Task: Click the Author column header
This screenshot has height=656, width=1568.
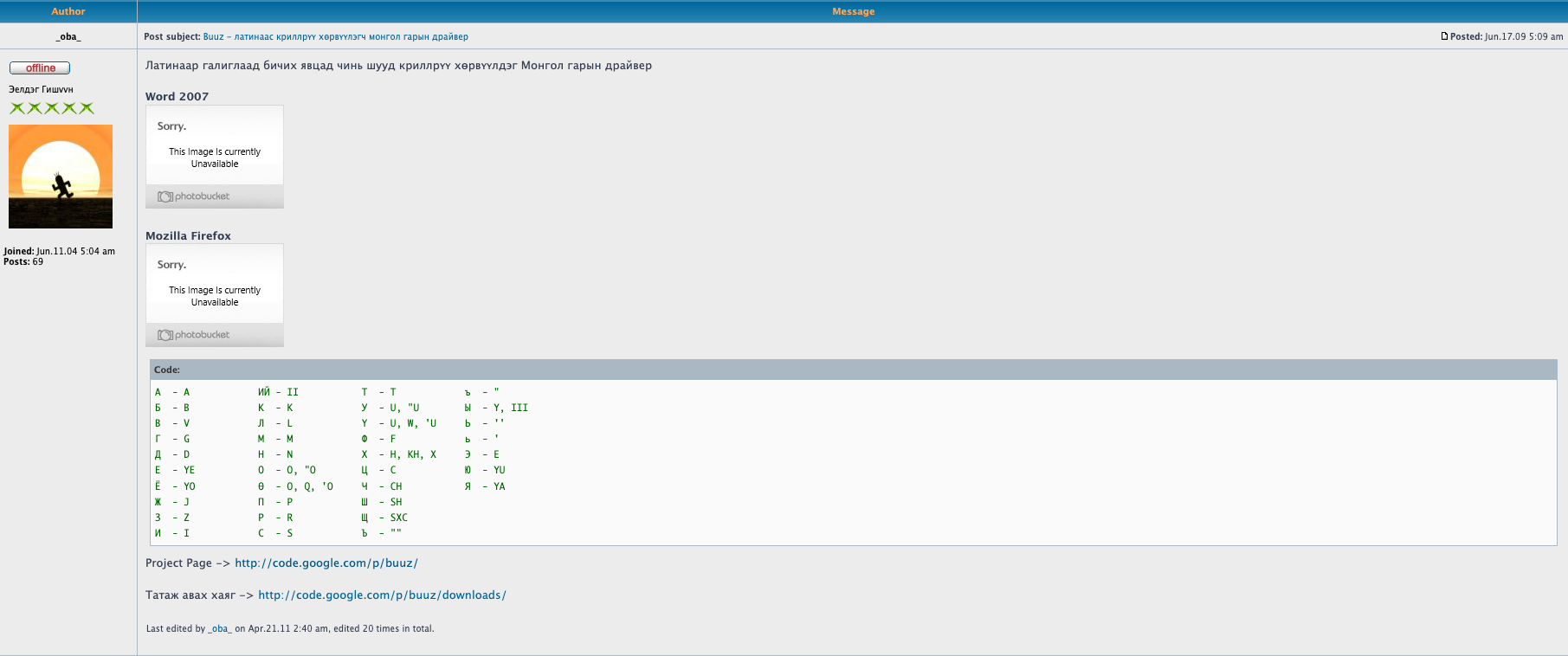Action: coord(68,11)
